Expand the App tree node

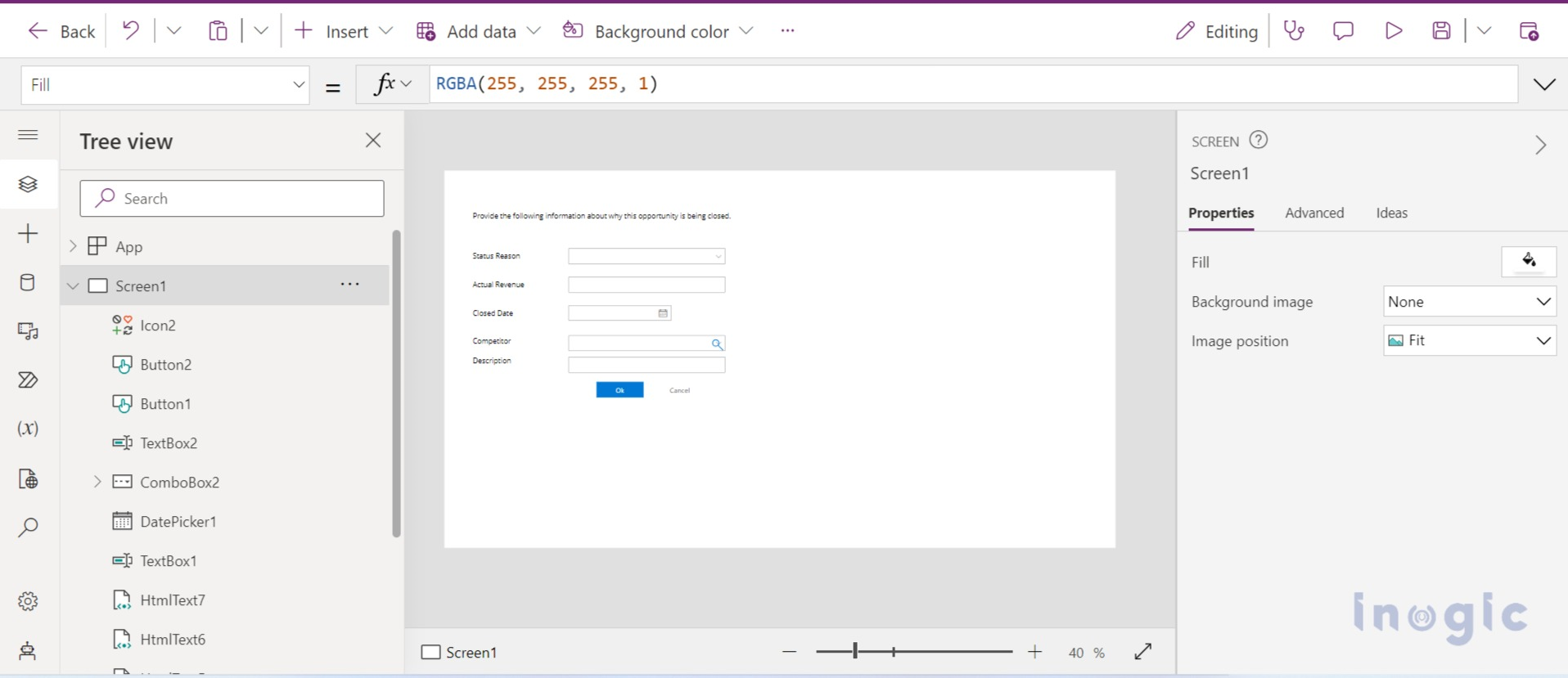pyautogui.click(x=73, y=246)
